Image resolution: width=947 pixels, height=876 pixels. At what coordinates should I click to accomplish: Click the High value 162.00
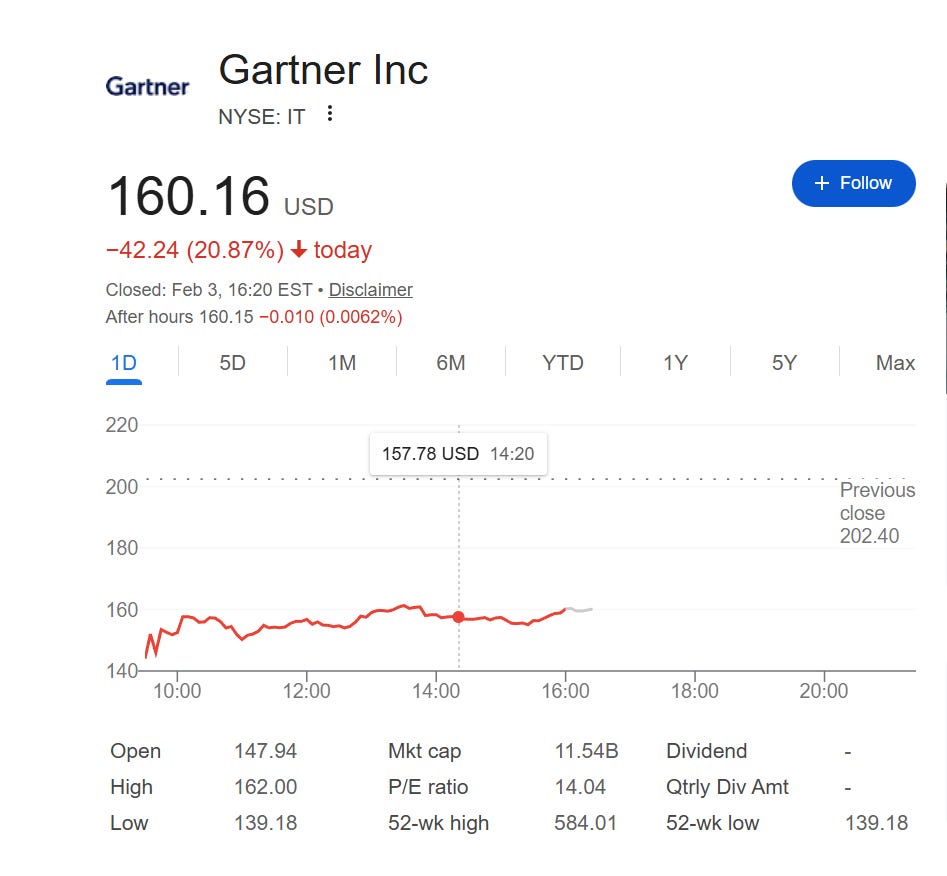pyautogui.click(x=265, y=787)
